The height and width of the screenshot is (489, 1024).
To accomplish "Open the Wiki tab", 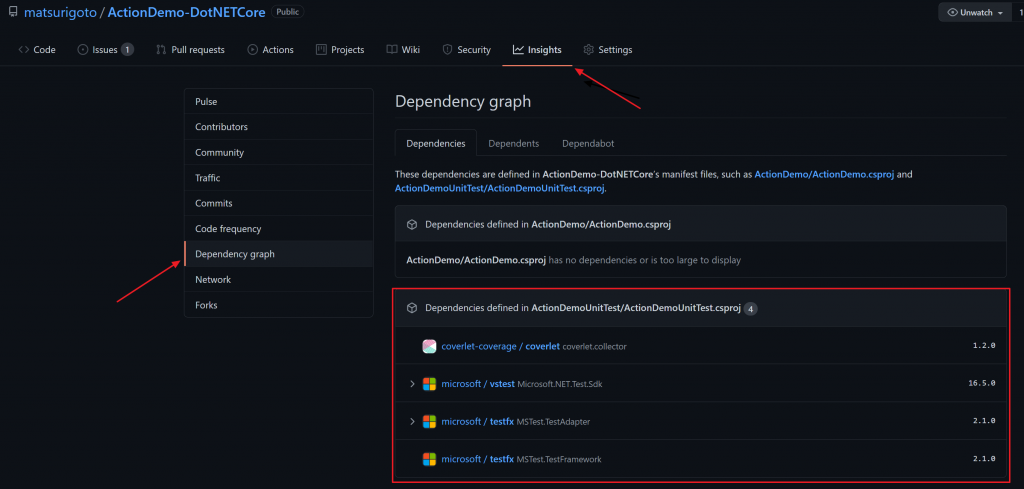I will 403,50.
